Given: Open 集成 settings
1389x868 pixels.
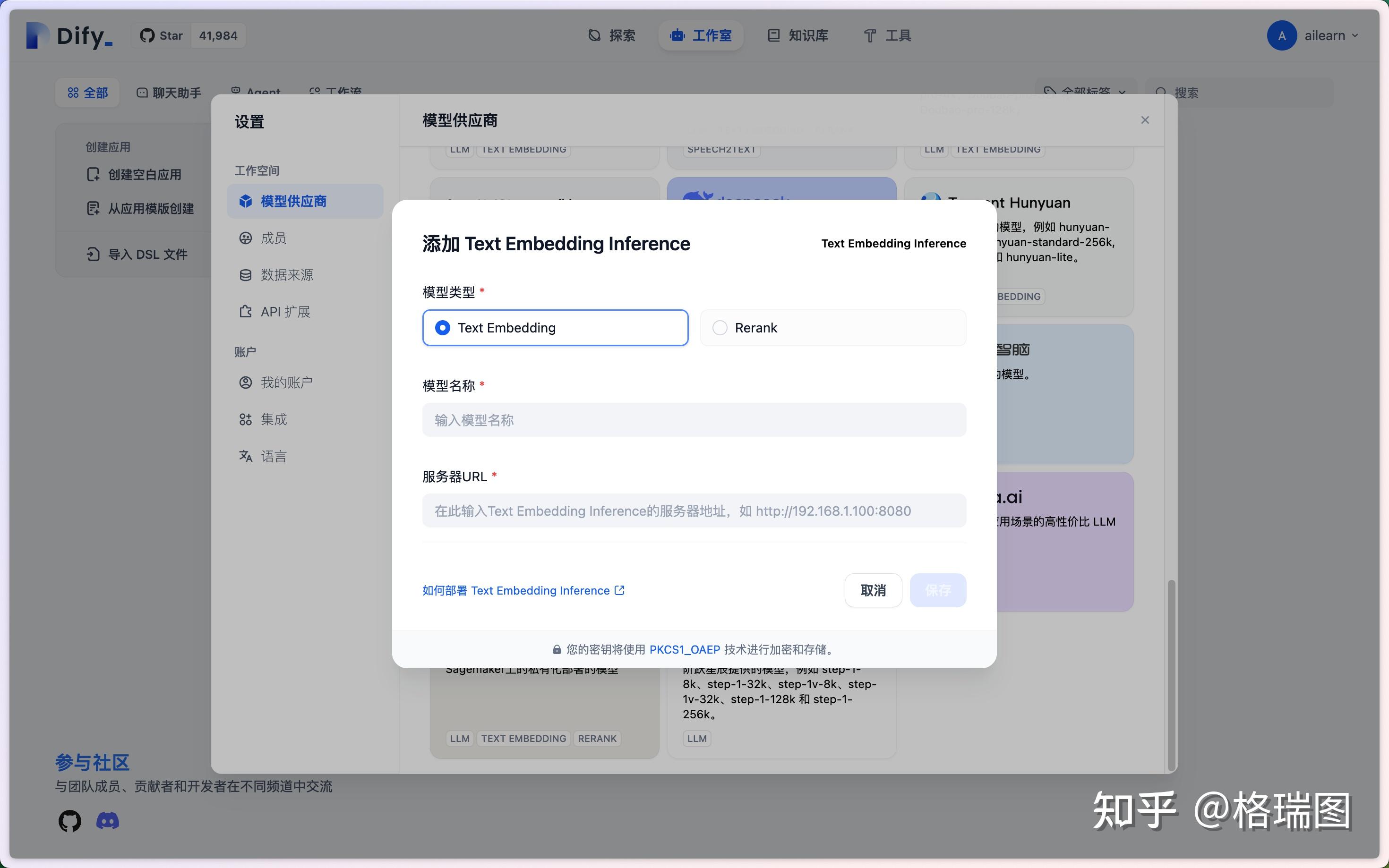Looking at the screenshot, I should [x=274, y=419].
